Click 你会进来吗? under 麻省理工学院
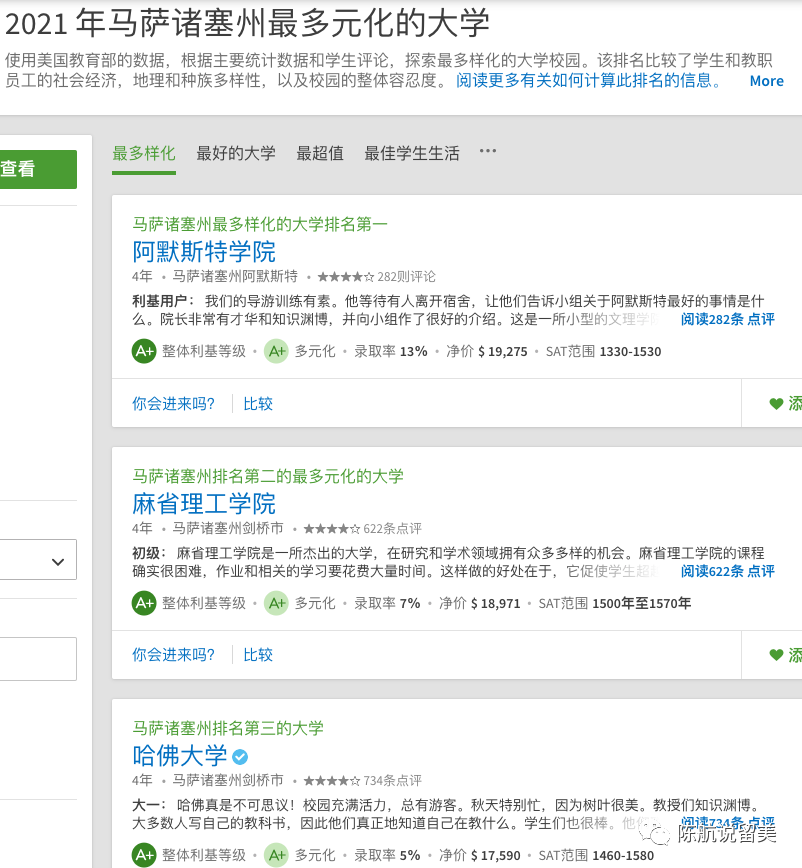Viewport: 802px width, 868px height. point(173,655)
